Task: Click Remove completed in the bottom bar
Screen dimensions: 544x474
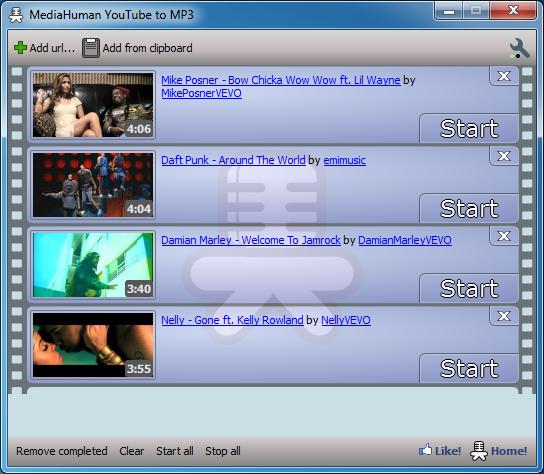Action: (x=62, y=451)
